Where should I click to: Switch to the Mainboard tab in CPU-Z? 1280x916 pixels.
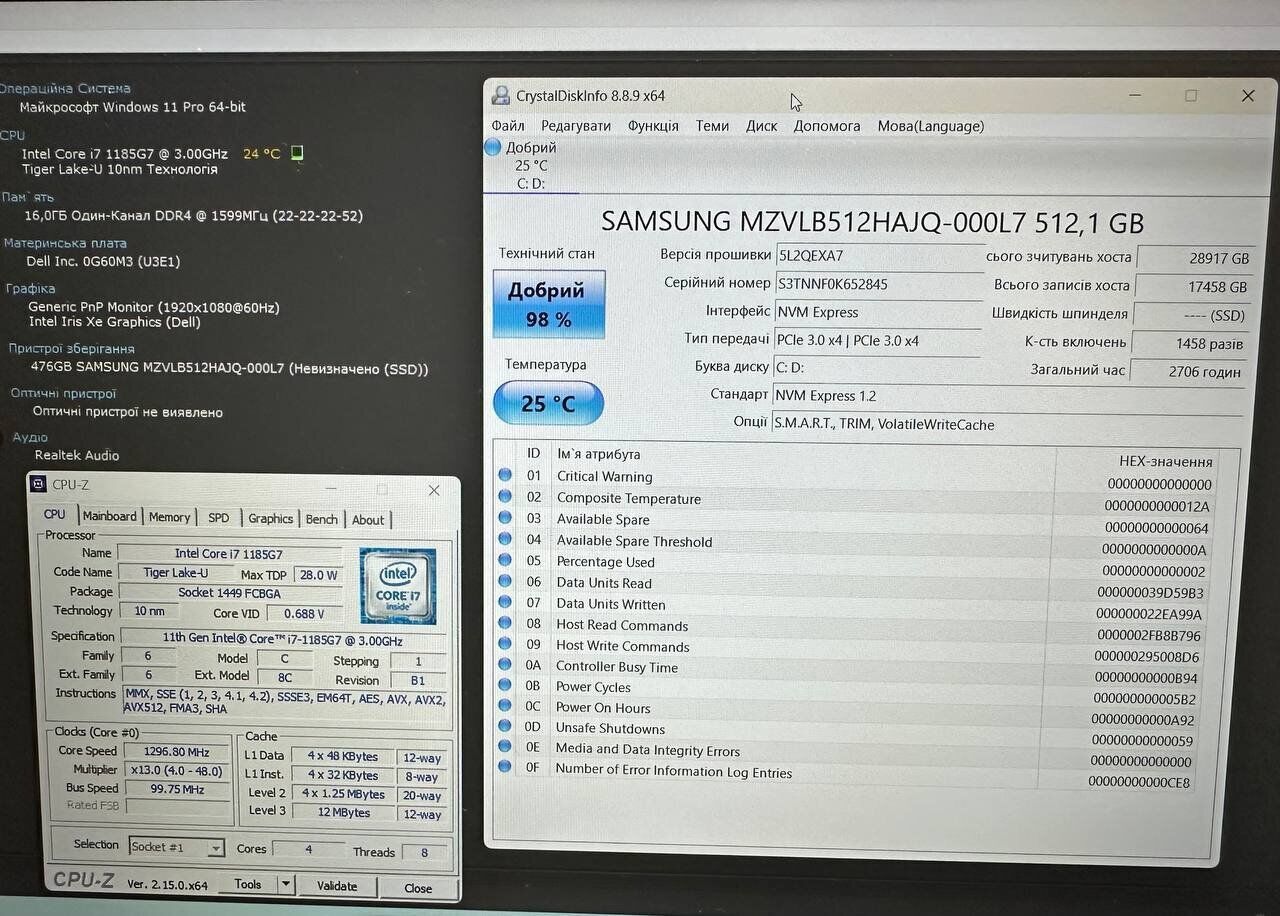coord(109,517)
